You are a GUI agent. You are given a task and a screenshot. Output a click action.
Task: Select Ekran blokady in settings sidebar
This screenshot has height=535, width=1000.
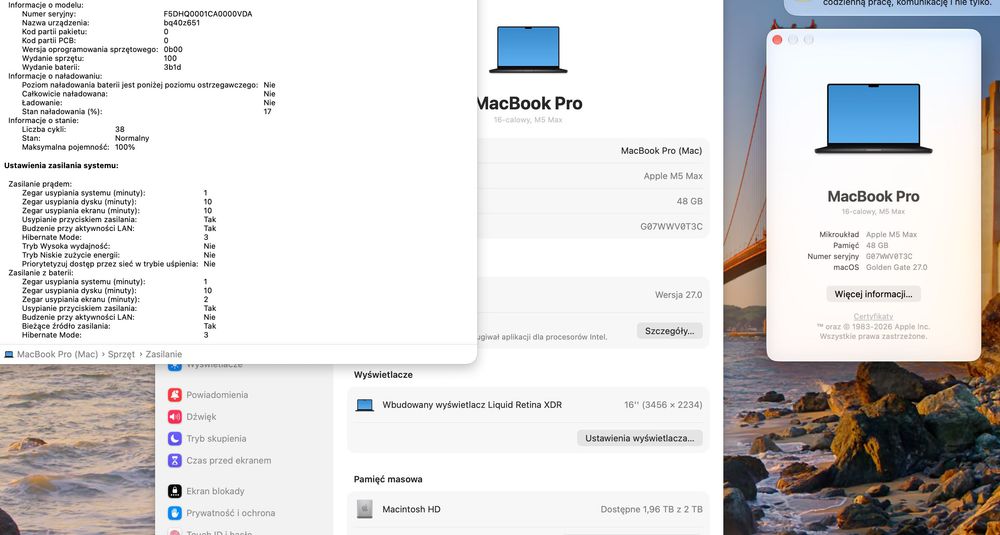click(x=215, y=491)
